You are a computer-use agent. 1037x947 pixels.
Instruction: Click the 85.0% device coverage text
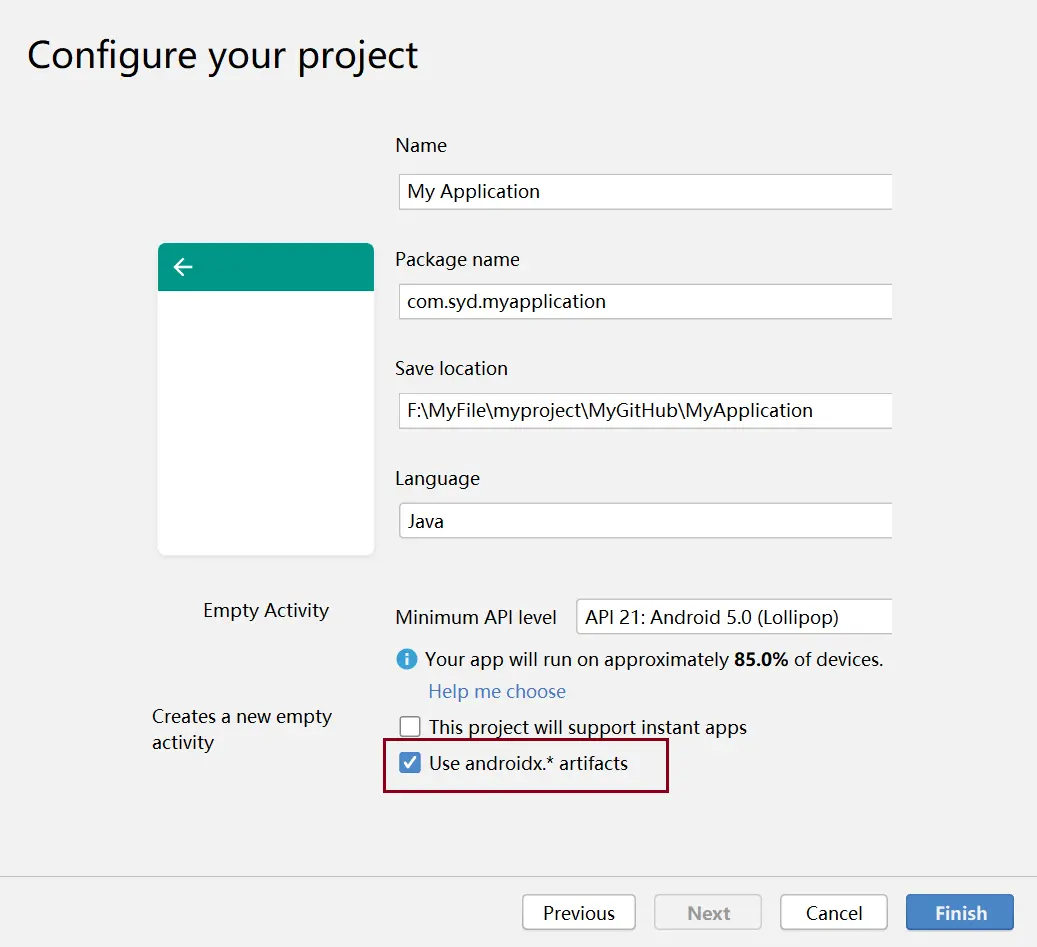(762, 659)
